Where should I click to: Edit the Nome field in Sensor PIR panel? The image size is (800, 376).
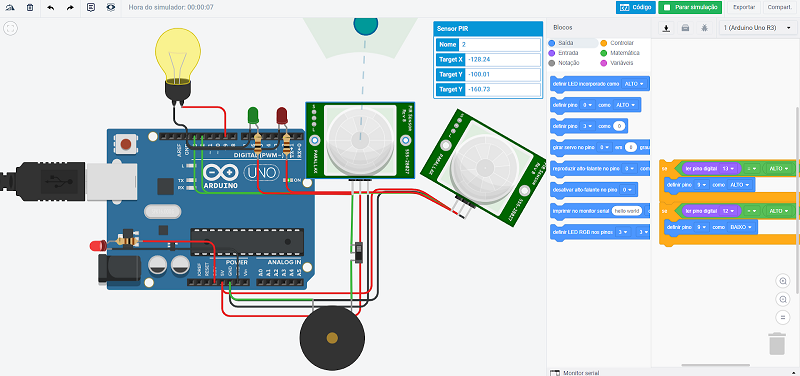pos(499,45)
